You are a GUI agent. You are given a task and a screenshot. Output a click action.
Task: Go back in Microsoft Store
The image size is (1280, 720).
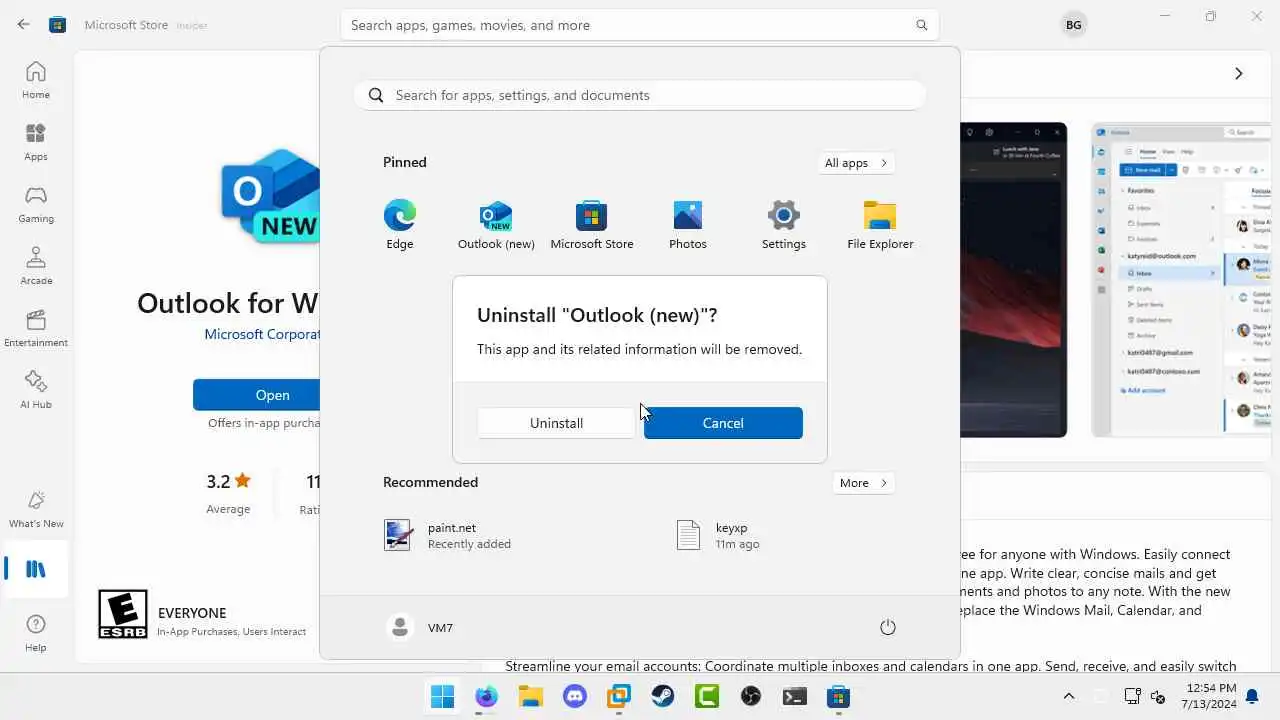tap(23, 25)
